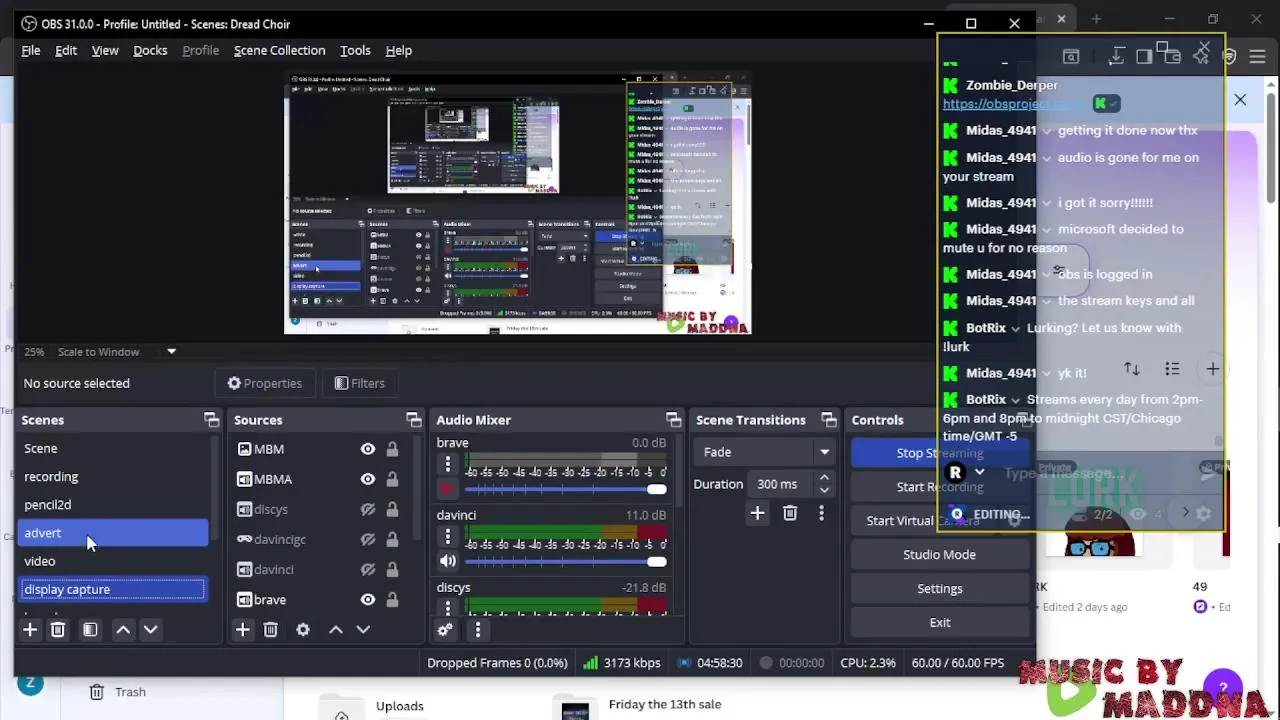
Task: Lock the MBMA source
Action: pyautogui.click(x=392, y=479)
